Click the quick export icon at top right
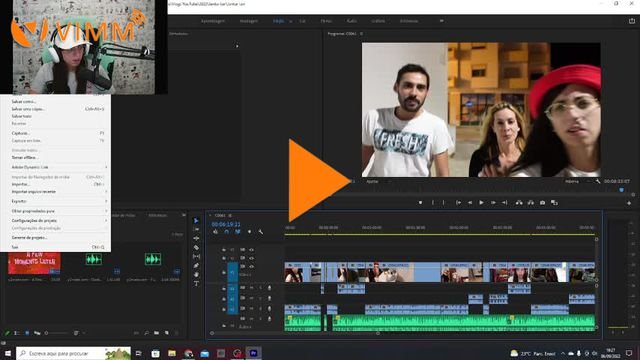Screen dimensions: 640x360 coord(632,21)
